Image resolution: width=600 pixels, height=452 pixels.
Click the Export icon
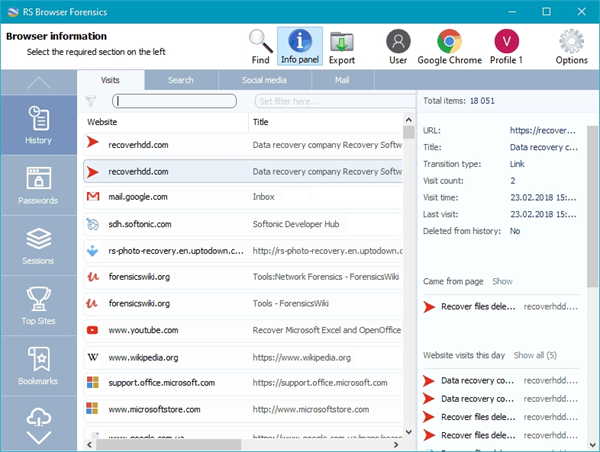point(343,46)
